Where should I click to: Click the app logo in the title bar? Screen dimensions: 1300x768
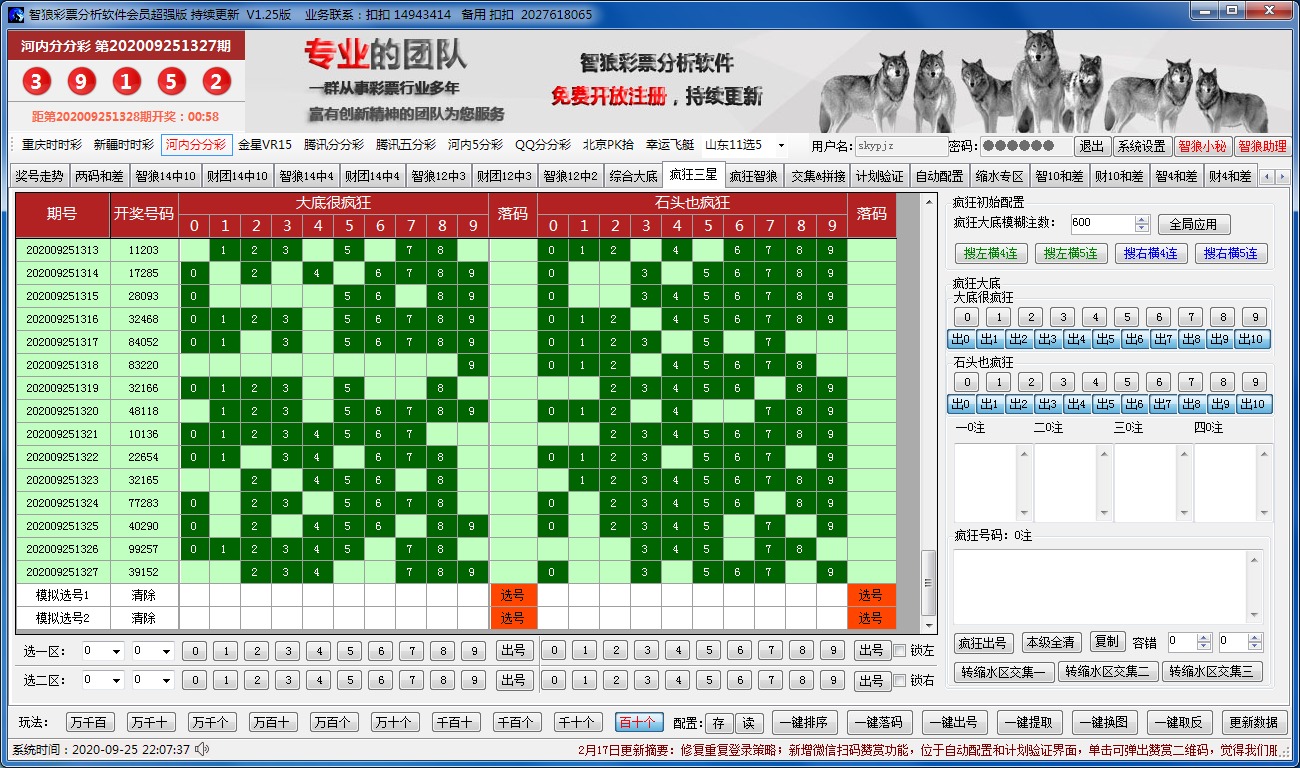pyautogui.click(x=15, y=14)
